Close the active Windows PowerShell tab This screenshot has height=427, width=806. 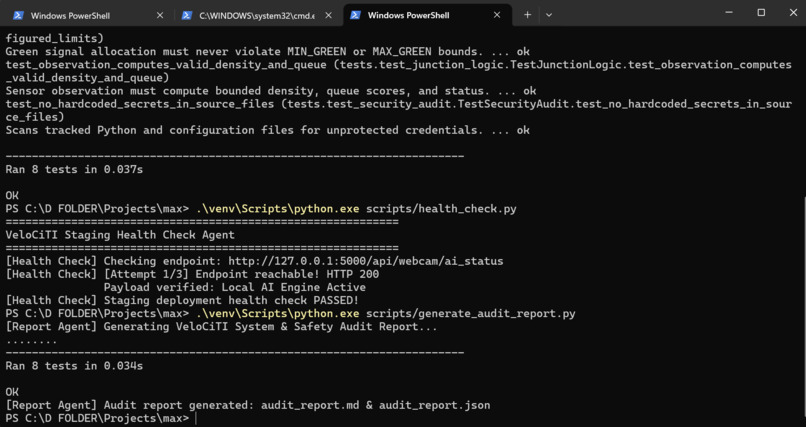(497, 15)
